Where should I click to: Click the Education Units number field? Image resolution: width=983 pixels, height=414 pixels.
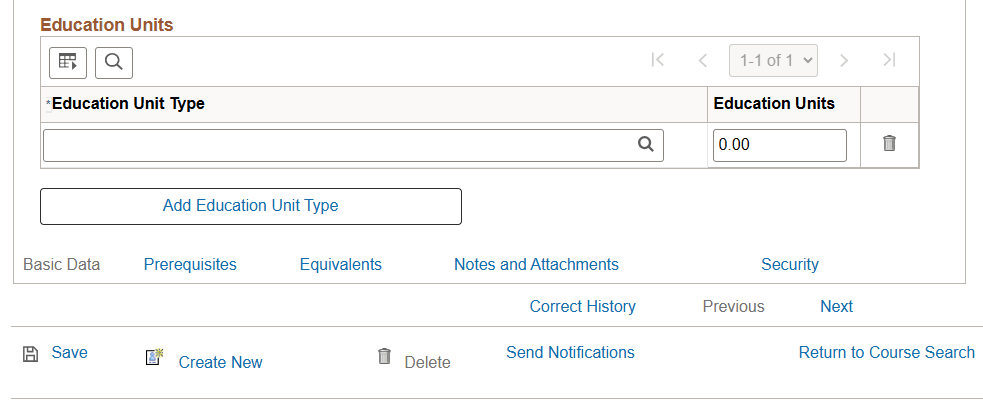[x=779, y=145]
